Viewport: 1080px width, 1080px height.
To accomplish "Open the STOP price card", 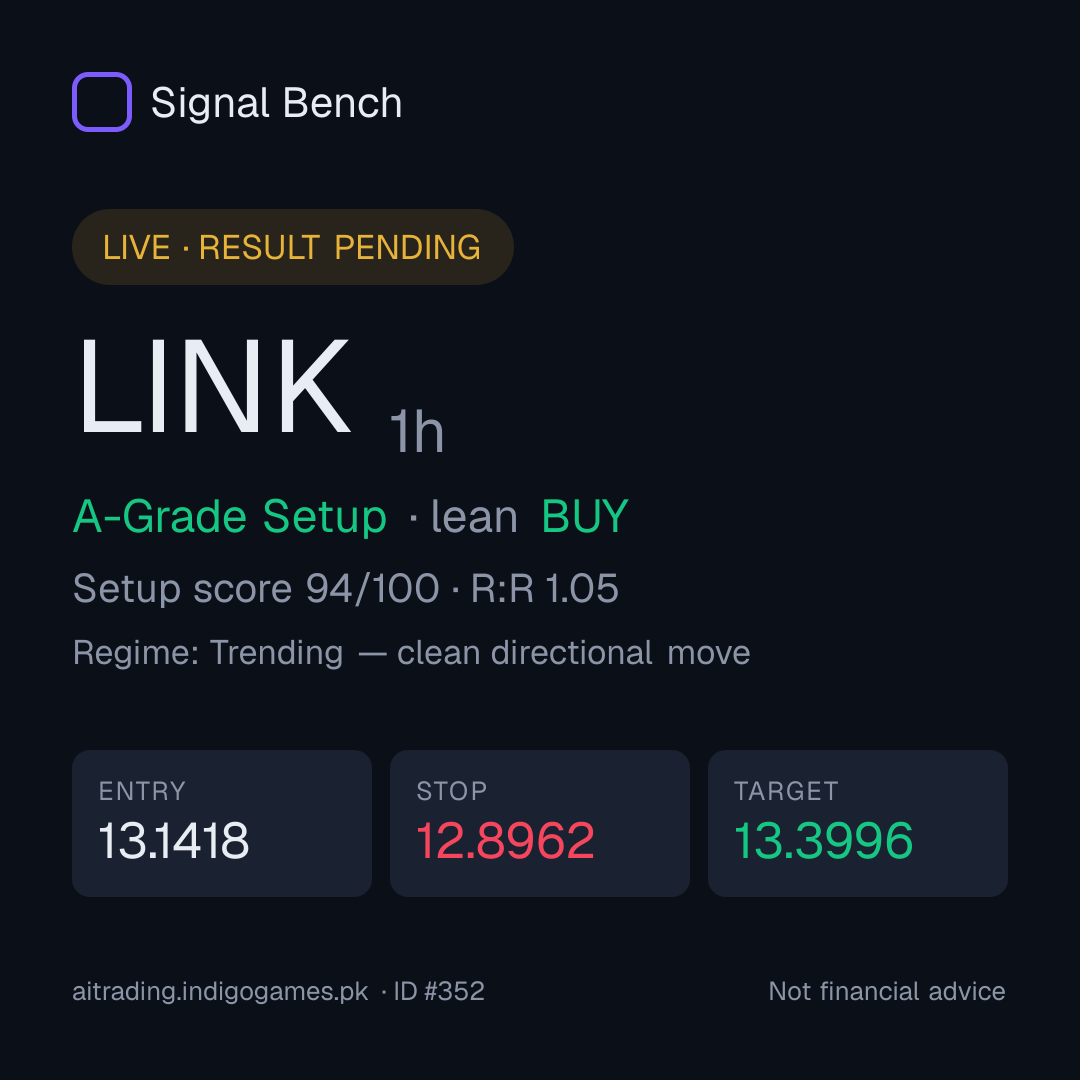I will pyautogui.click(x=539, y=823).
